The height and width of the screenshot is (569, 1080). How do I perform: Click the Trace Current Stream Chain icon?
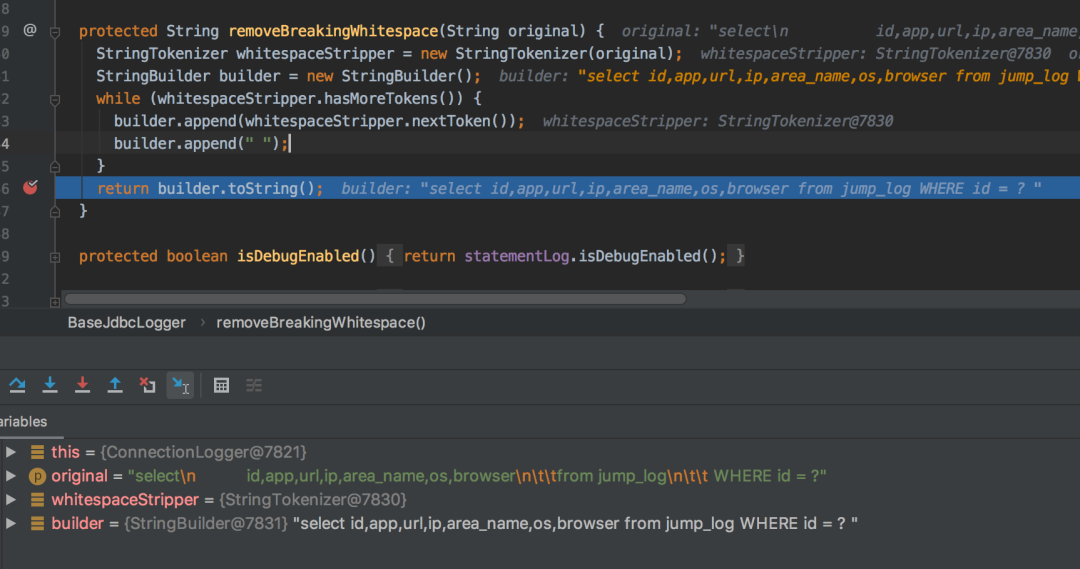(x=254, y=386)
